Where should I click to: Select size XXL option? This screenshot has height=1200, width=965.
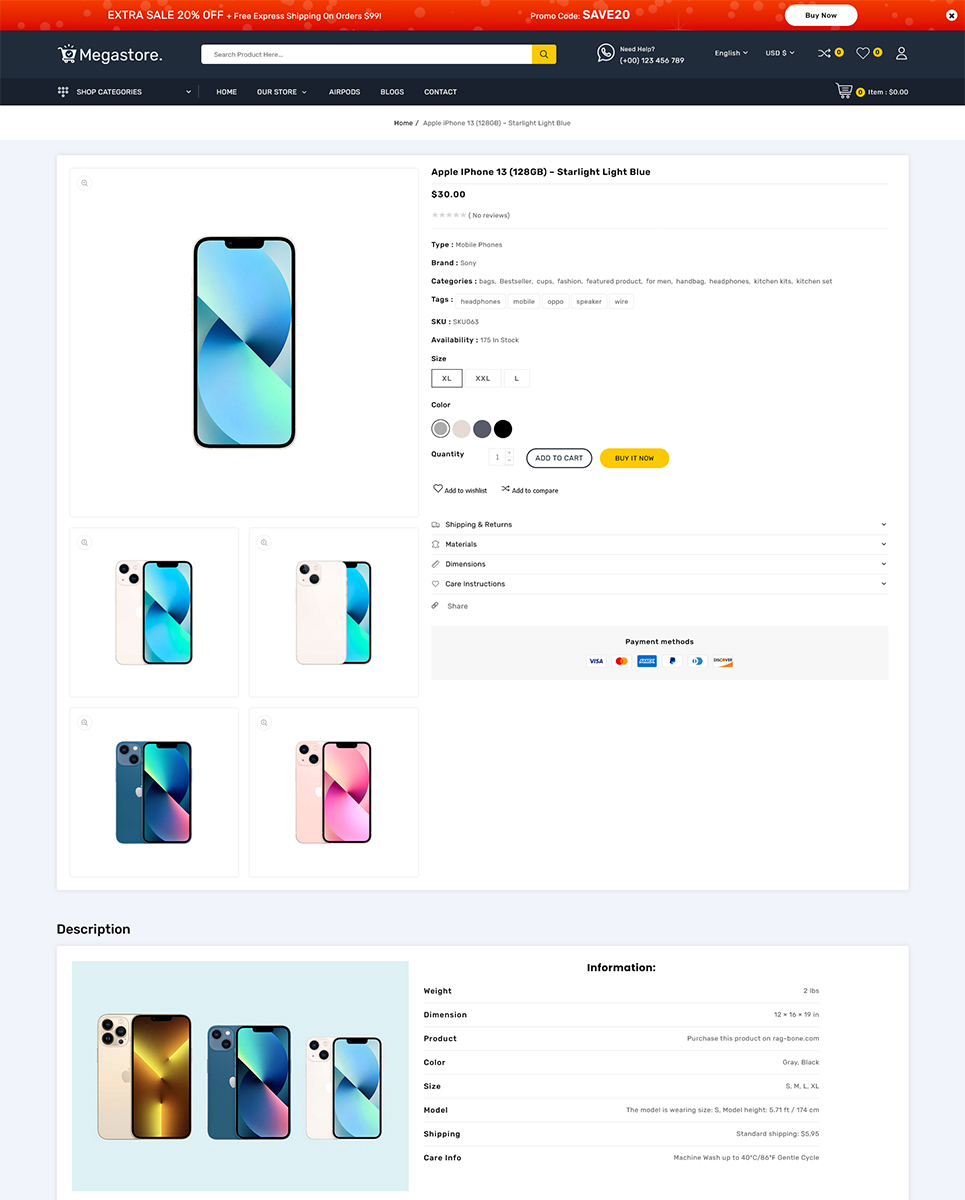[x=483, y=378]
